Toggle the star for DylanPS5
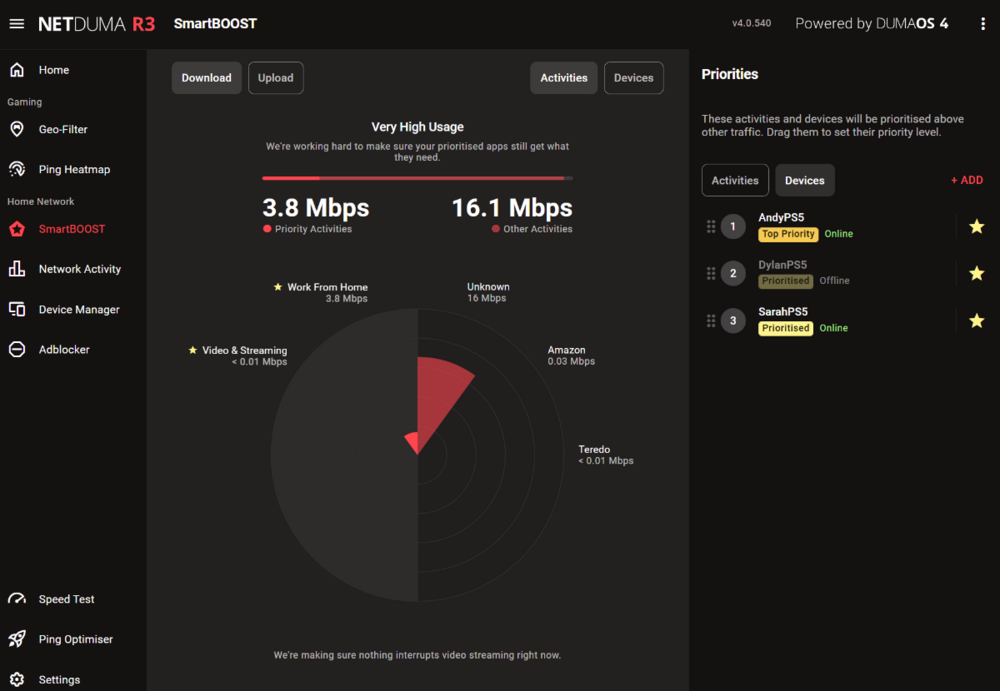 coord(976,274)
